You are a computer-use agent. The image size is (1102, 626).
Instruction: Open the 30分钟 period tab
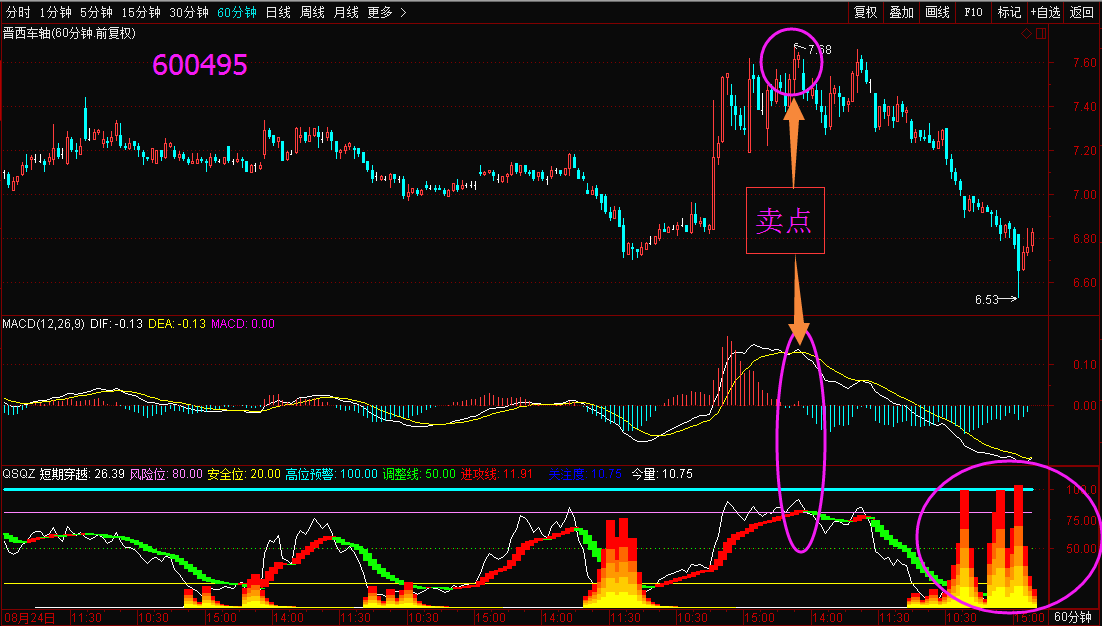(189, 12)
